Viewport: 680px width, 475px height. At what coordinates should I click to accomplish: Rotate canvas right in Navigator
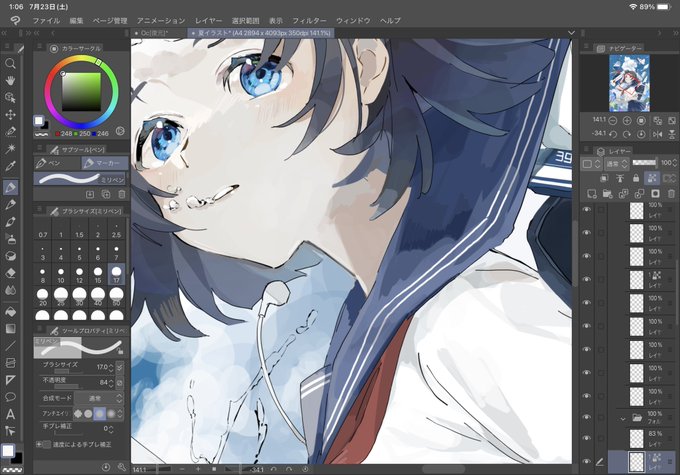(x=627, y=134)
